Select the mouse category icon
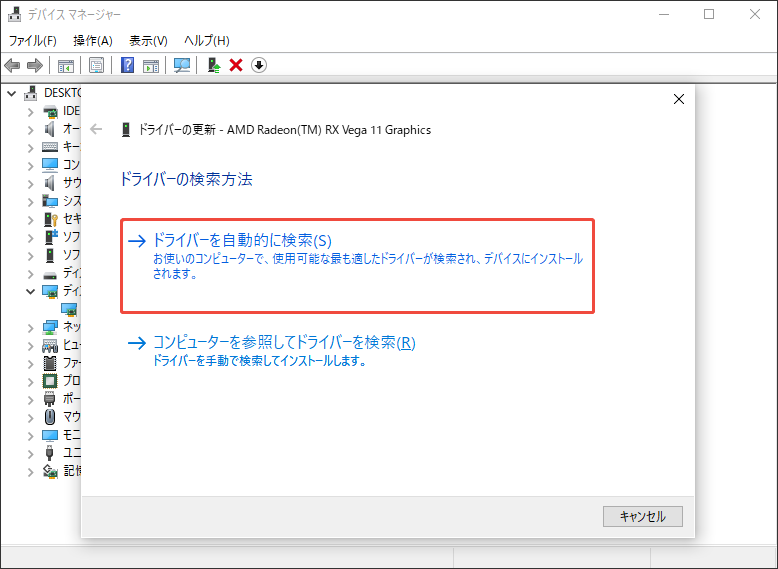This screenshot has height=569, width=778. [x=50, y=417]
